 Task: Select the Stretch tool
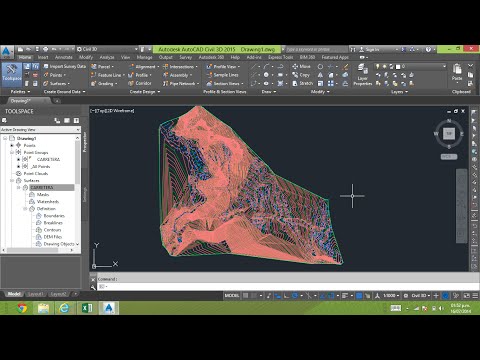(x=303, y=83)
